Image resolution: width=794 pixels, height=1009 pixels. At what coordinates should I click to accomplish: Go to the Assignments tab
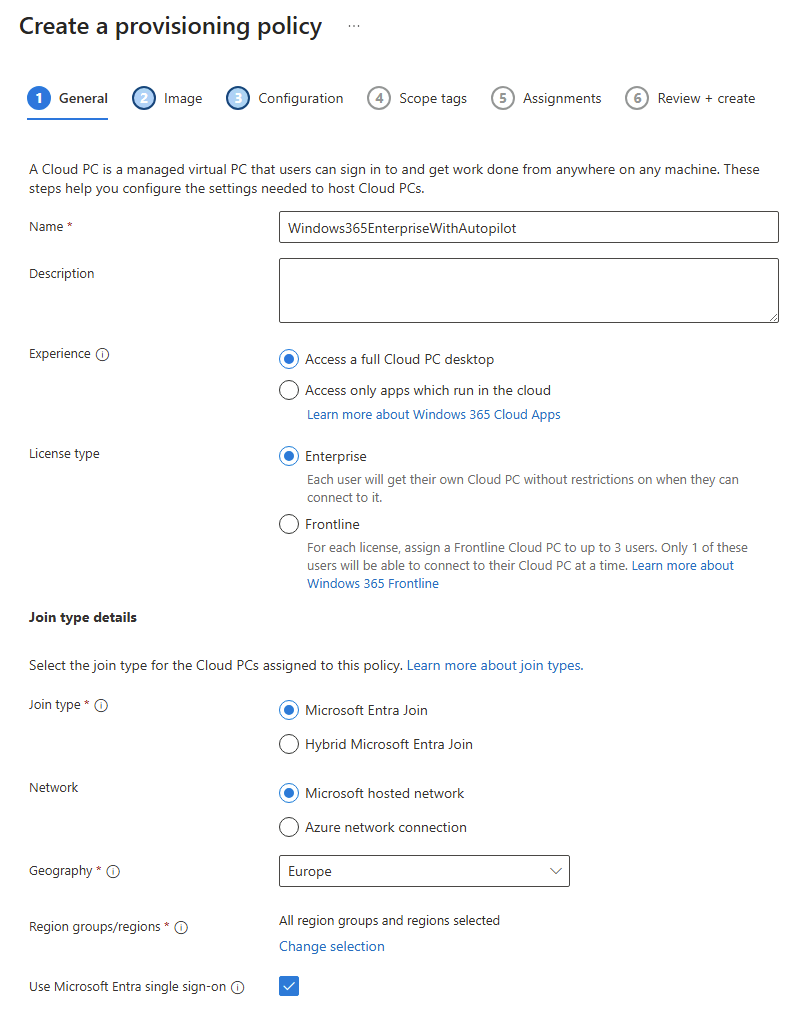click(547, 98)
